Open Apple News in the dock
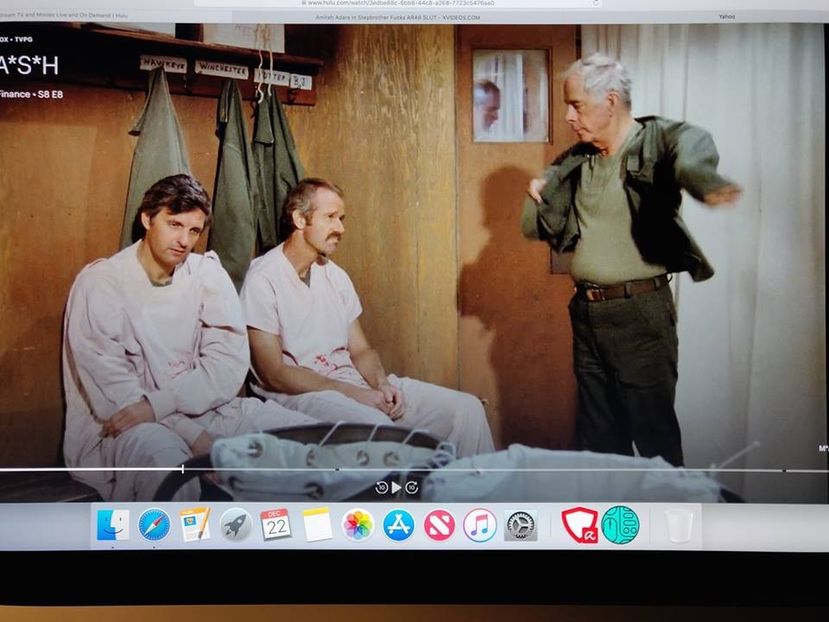This screenshot has width=829, height=622. click(439, 525)
